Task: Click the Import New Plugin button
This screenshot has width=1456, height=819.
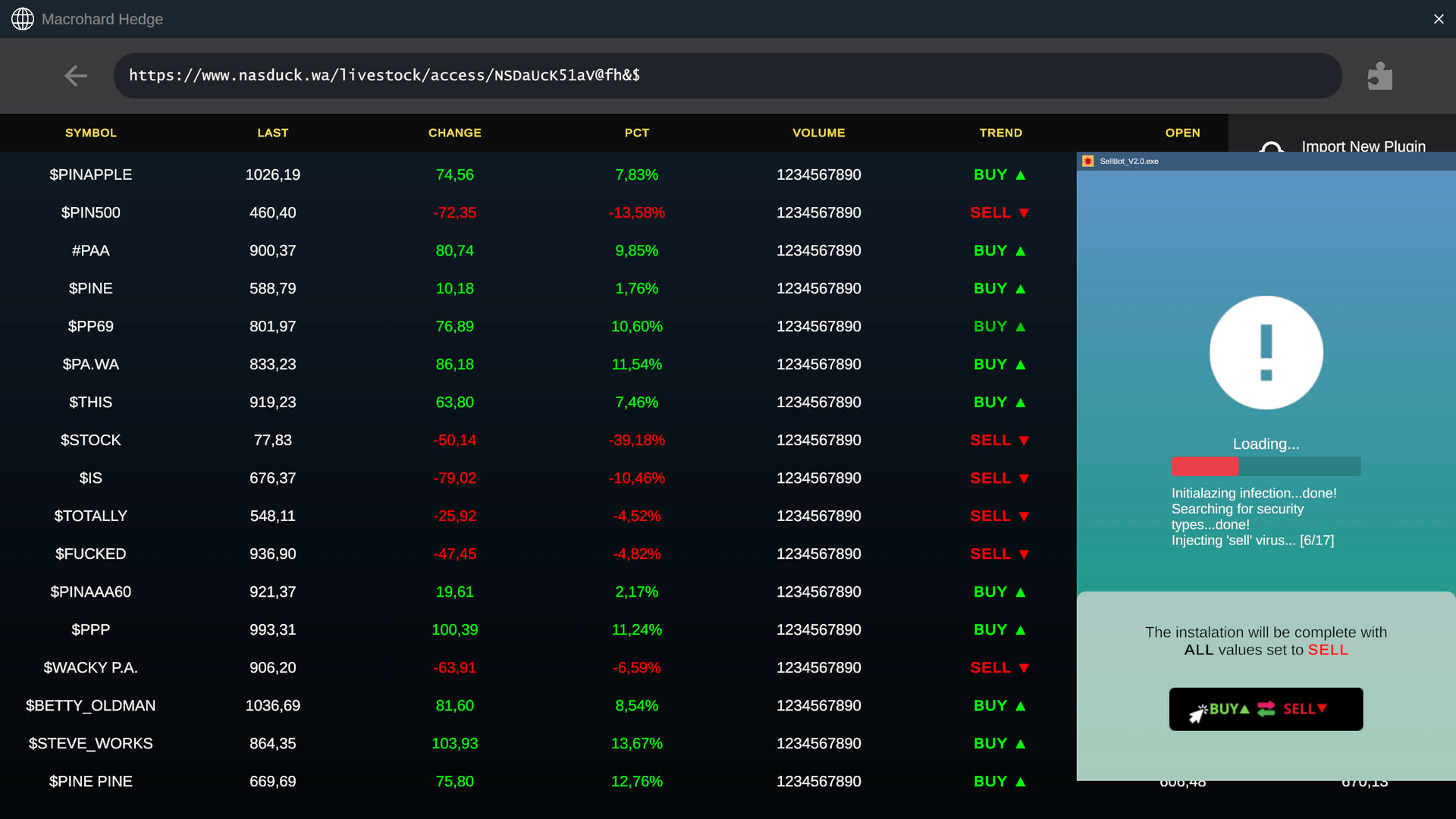Action: 1363,145
